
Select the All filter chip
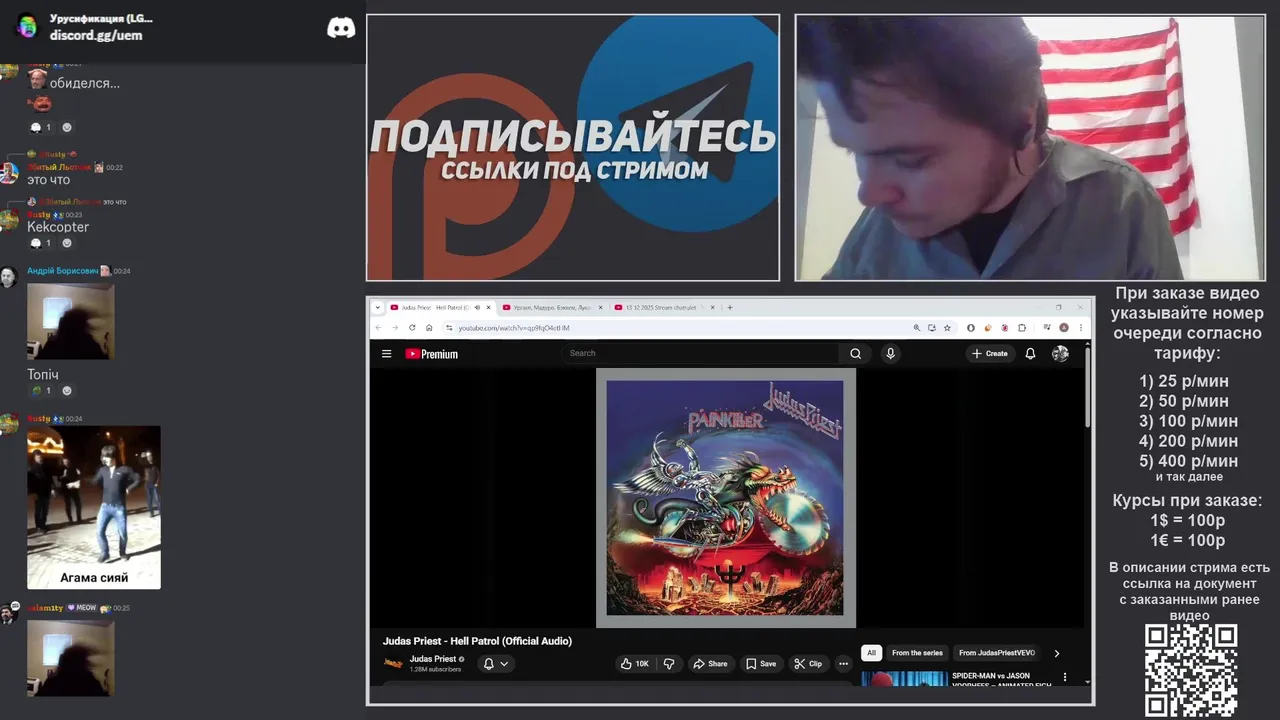click(x=871, y=653)
